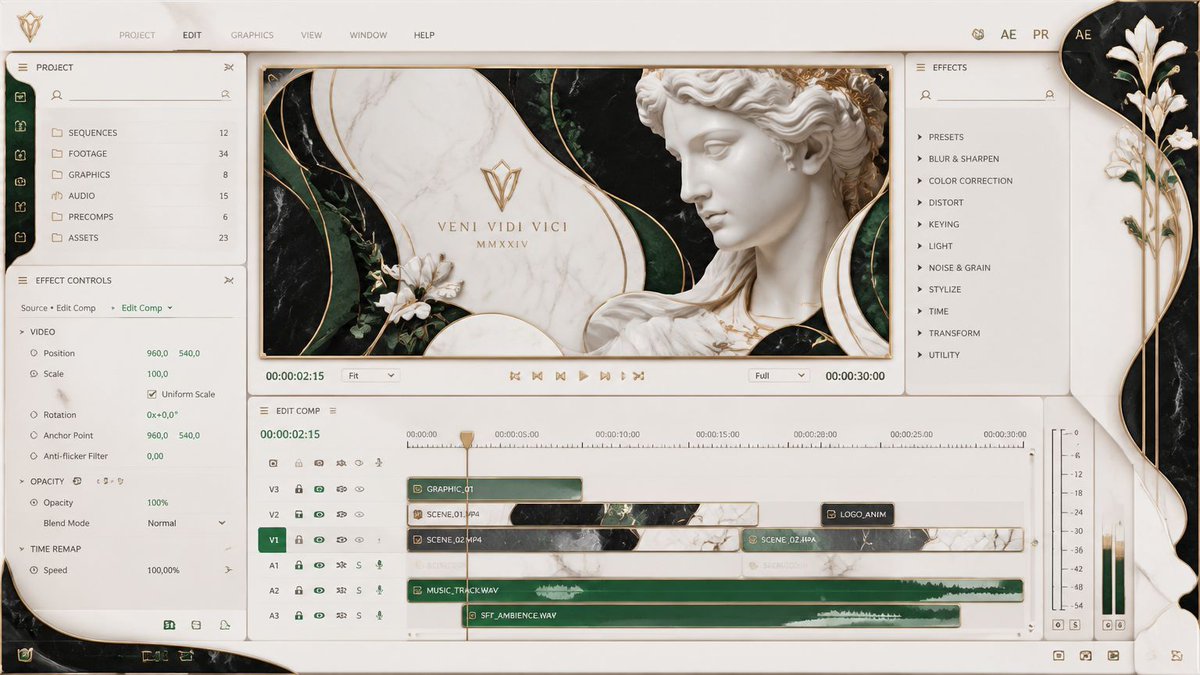
Task: Toggle visibility of the V3 track
Action: tap(319, 489)
